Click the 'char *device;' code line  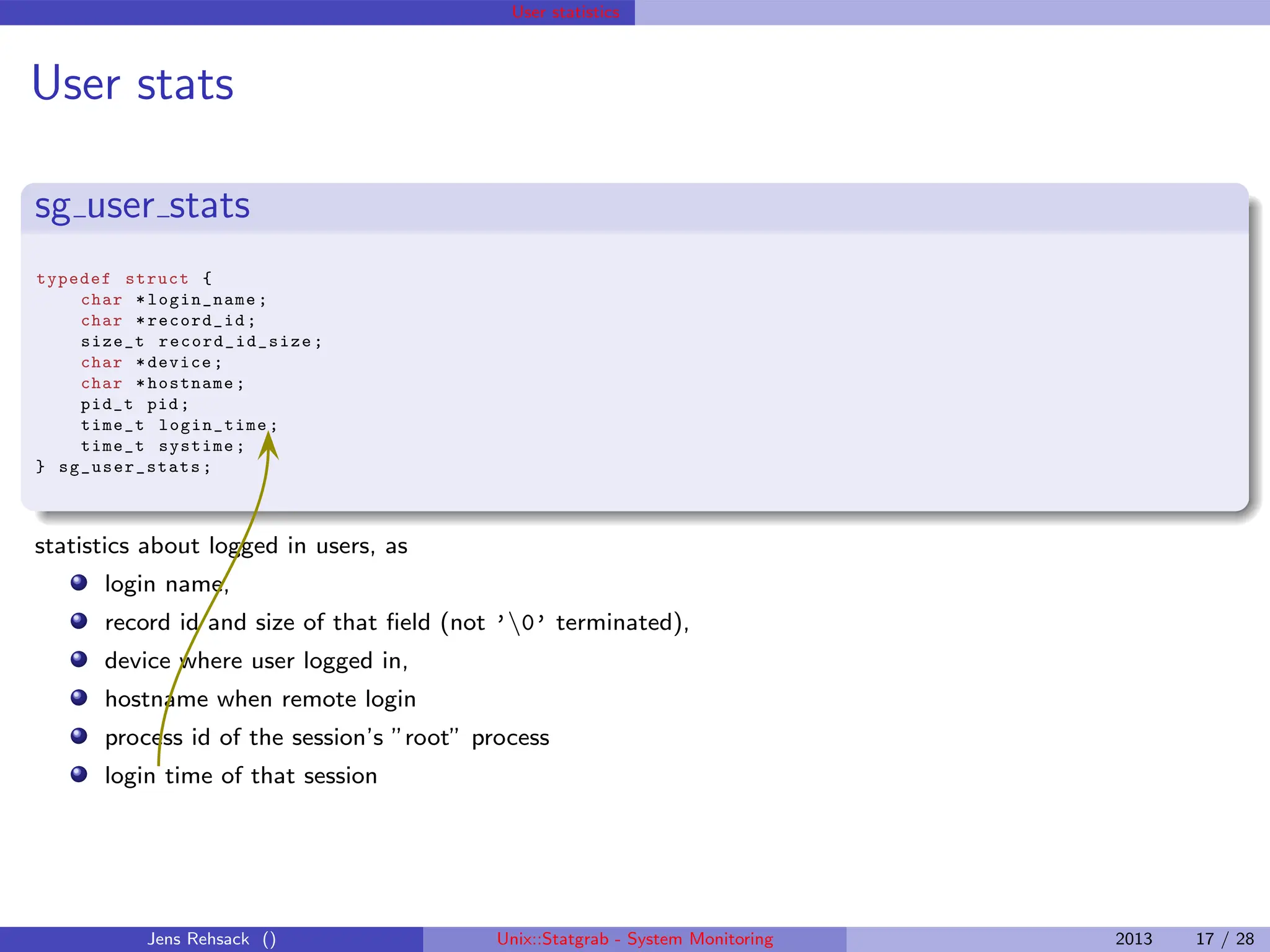[151, 363]
